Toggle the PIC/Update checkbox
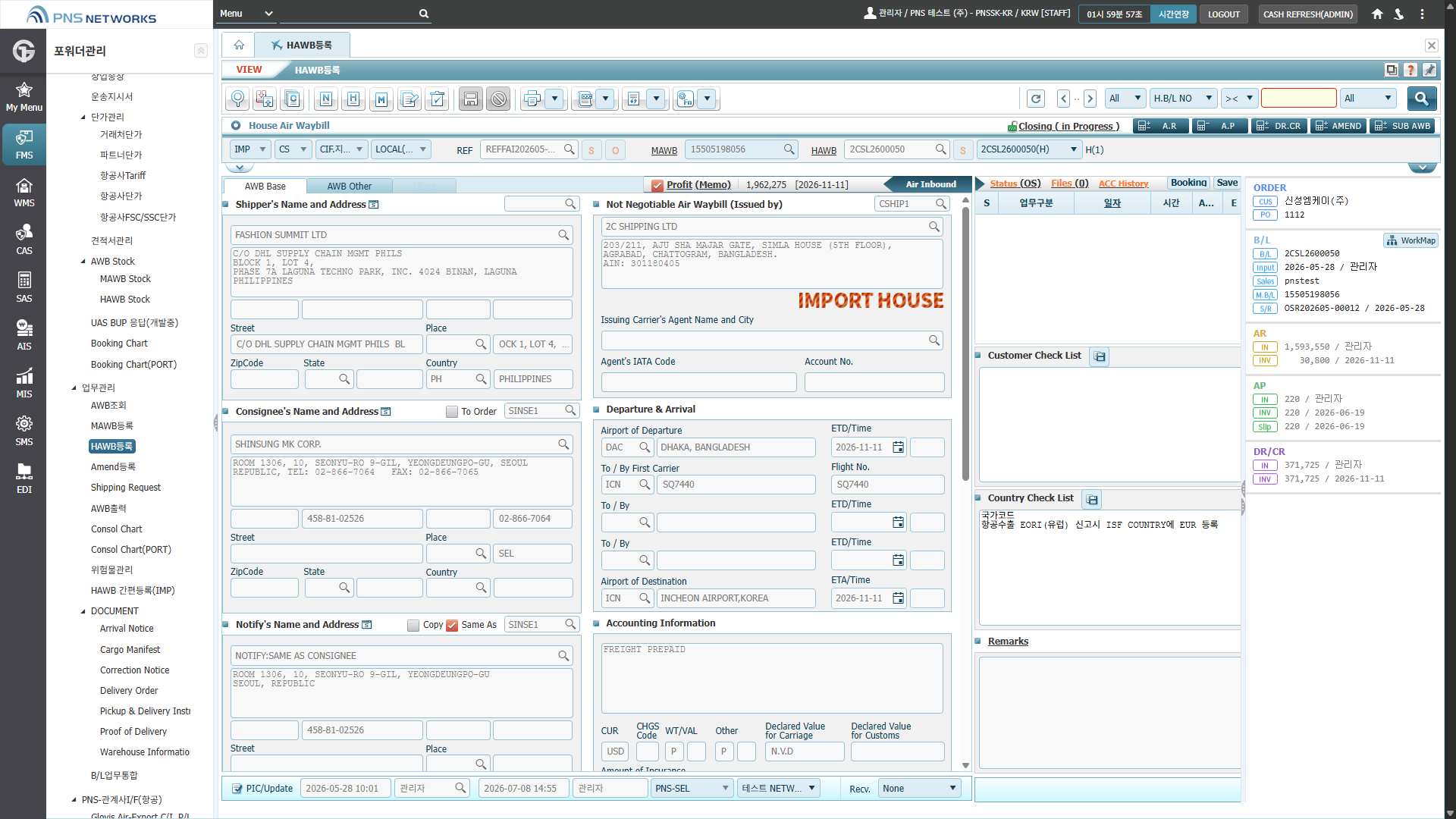This screenshot has width=1456, height=819. coord(237,789)
